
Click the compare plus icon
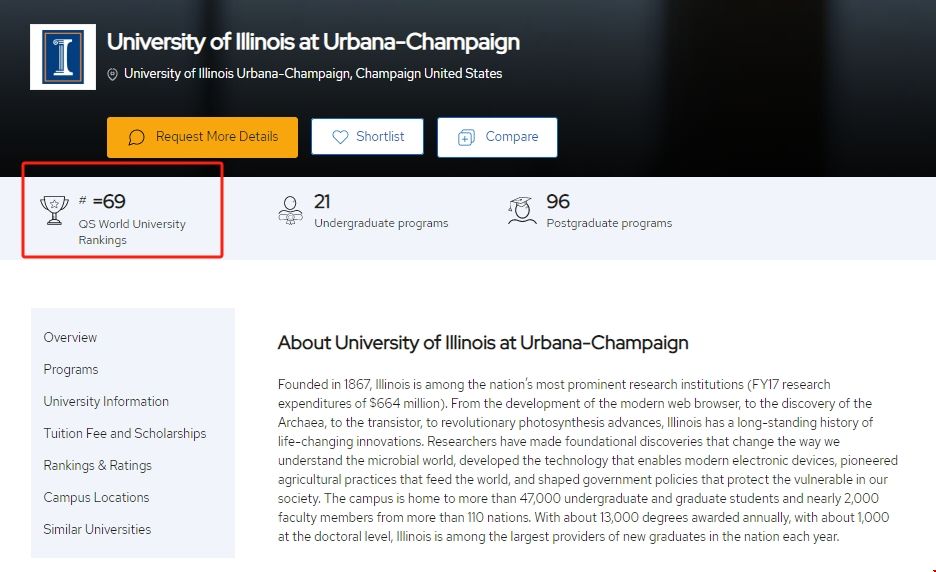point(466,138)
